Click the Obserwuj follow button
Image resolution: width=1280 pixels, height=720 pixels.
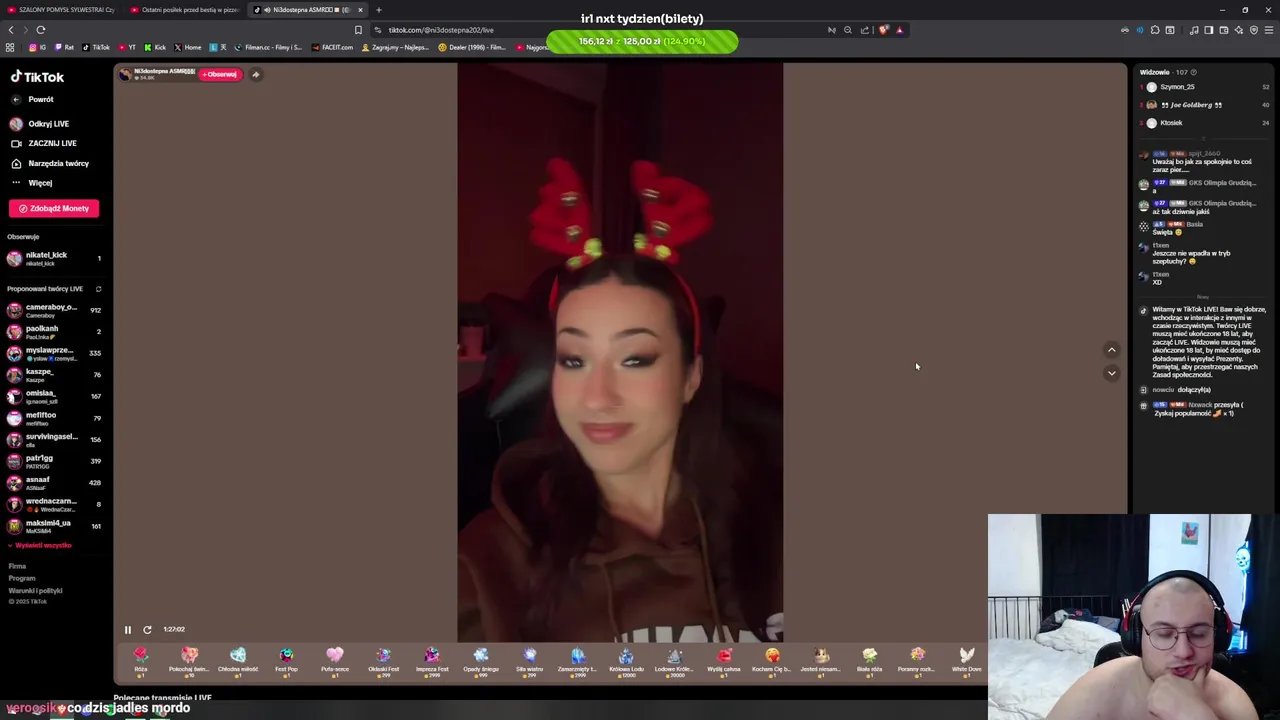(220, 74)
